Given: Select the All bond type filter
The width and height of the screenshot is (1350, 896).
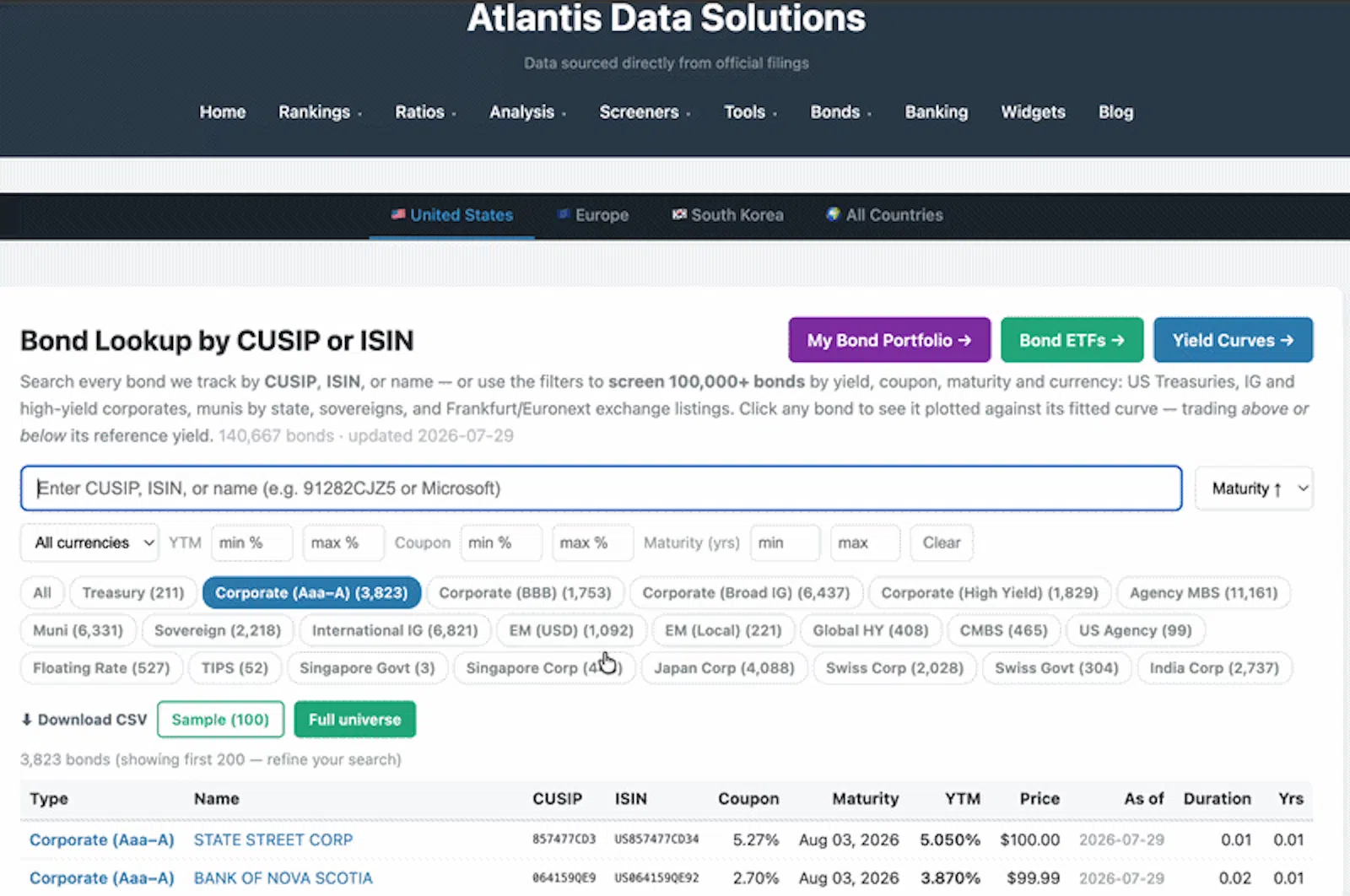Looking at the screenshot, I should pyautogui.click(x=42, y=593).
